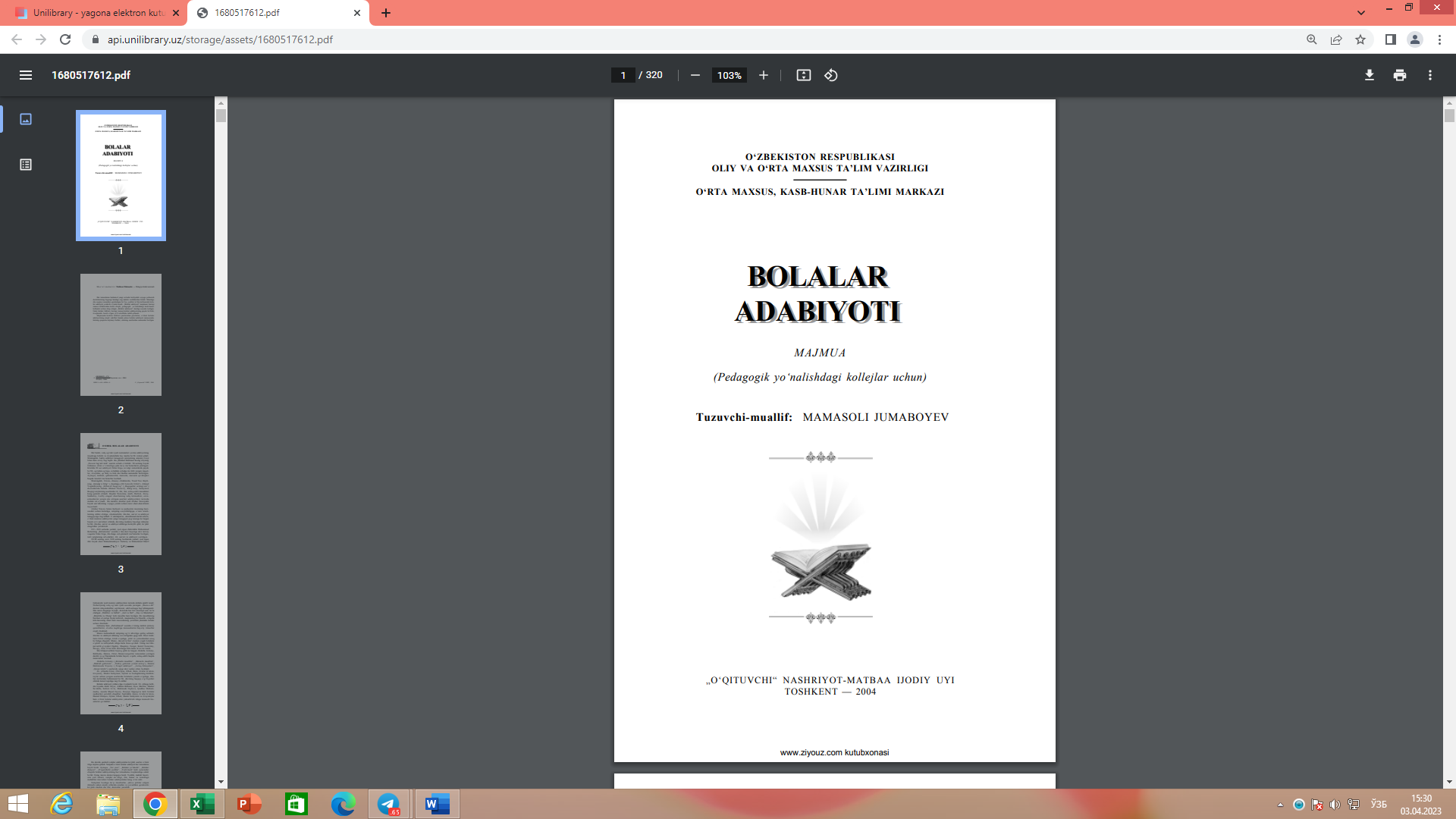
Task: Rotate the PDF counterclockwise
Action: [830, 75]
